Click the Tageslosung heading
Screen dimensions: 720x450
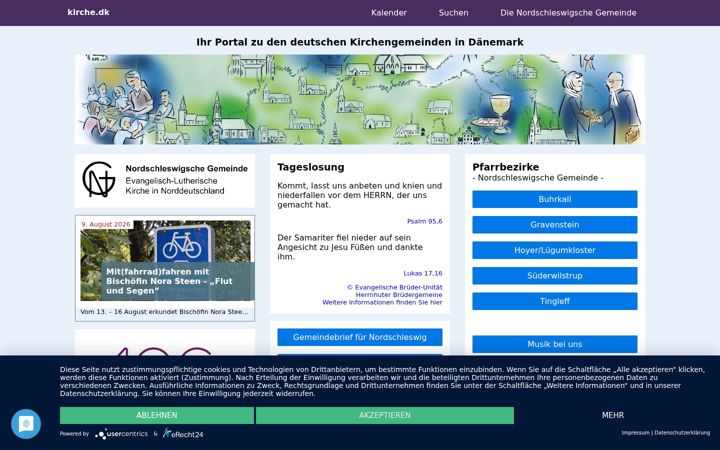pyautogui.click(x=311, y=167)
